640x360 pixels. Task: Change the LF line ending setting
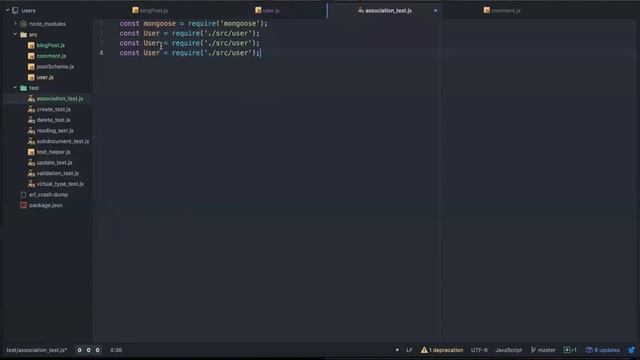pos(409,350)
